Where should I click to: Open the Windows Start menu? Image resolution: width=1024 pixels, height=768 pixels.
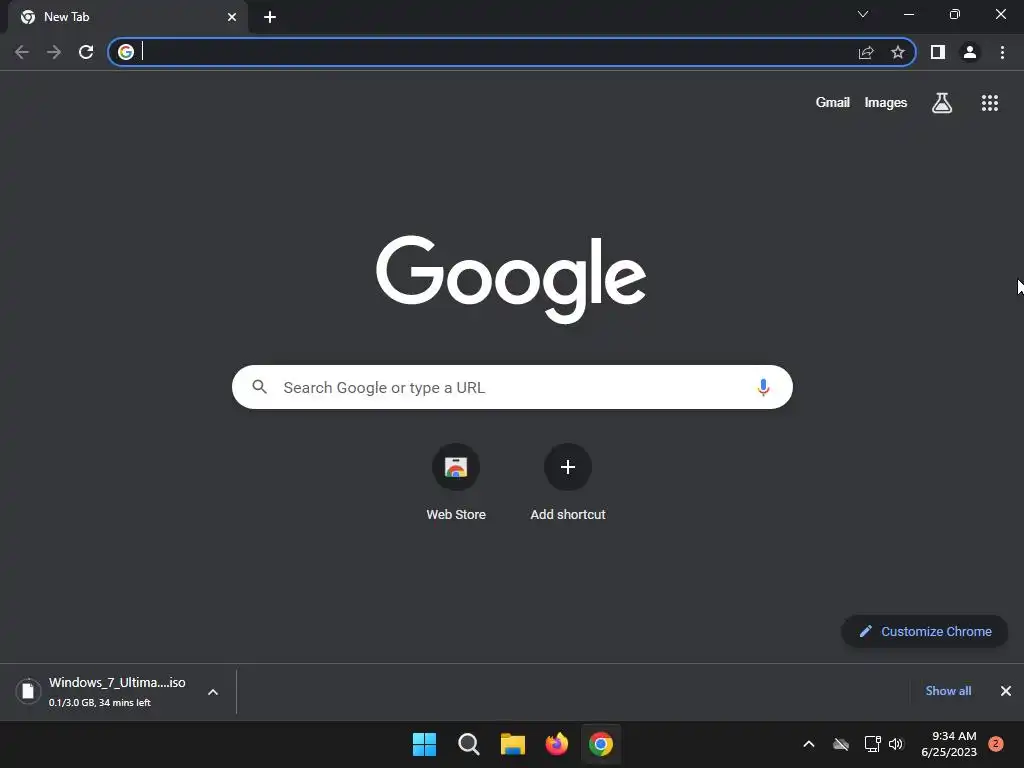424,744
